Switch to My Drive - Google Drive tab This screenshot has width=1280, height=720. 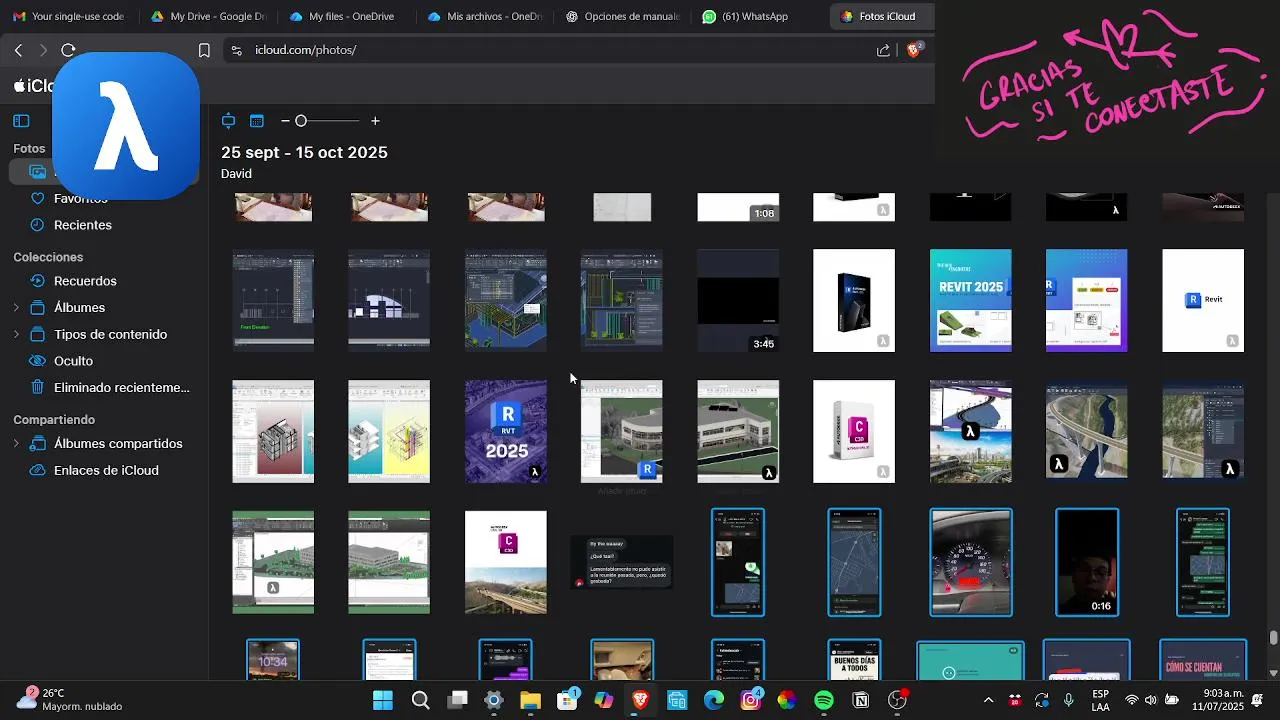[x=208, y=16]
